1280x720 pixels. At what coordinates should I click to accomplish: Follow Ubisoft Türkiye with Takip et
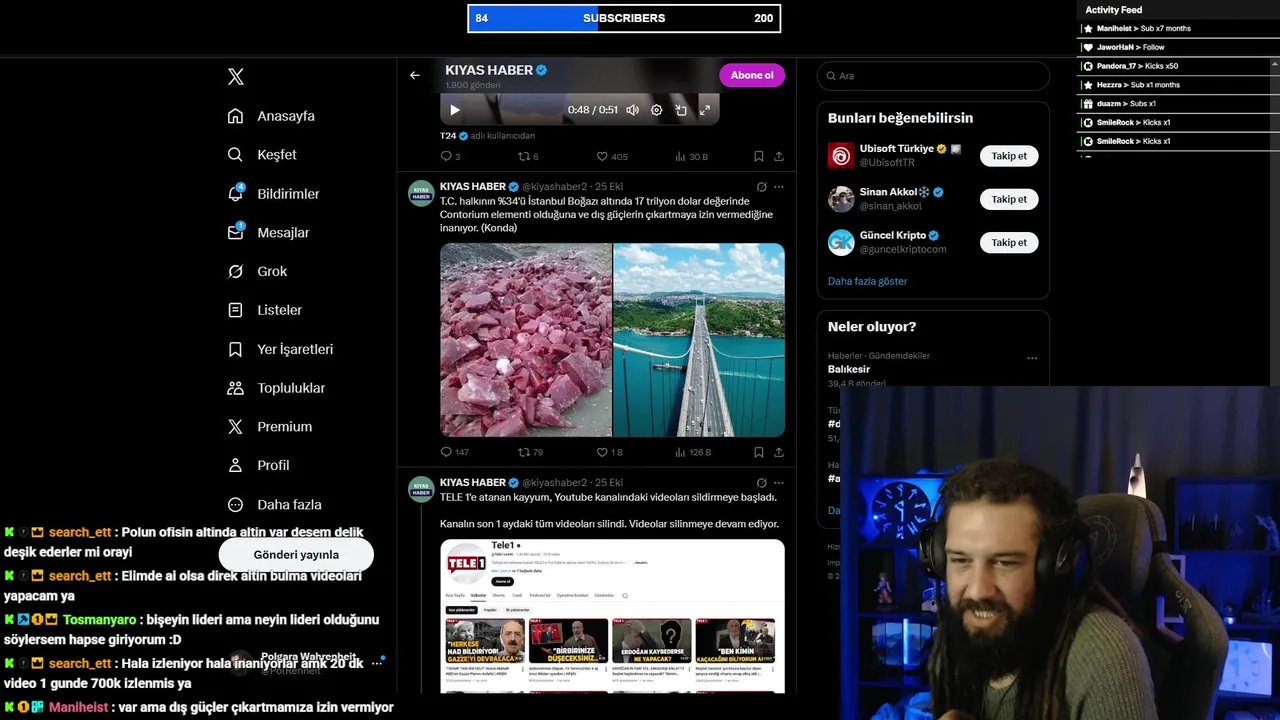[x=1009, y=156]
